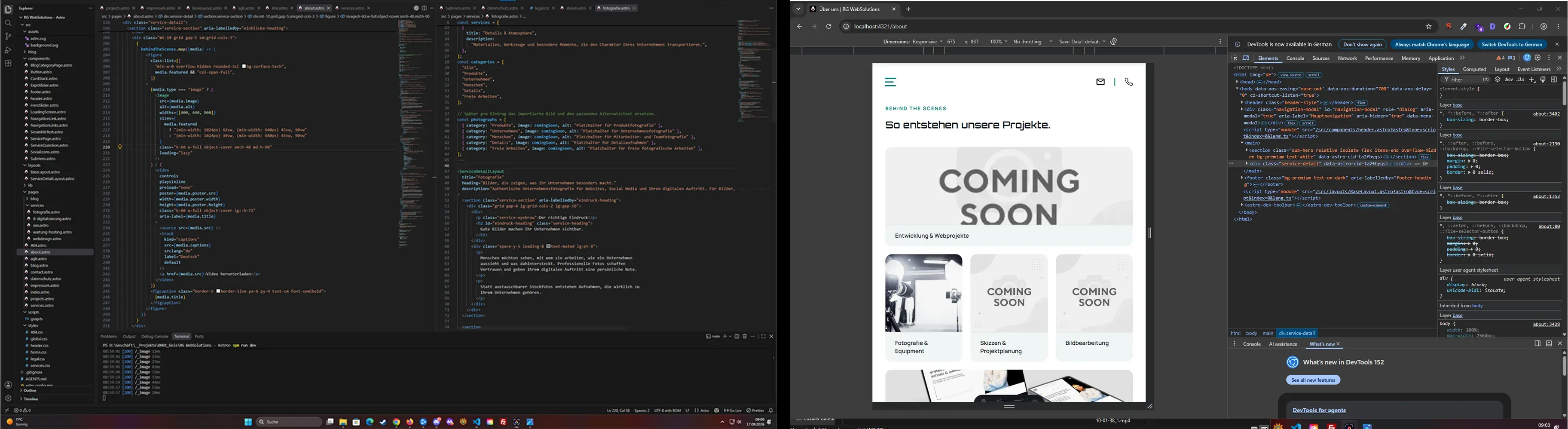
Task: Toggle the CSS layers view in Styles
Action: [x=1498, y=80]
